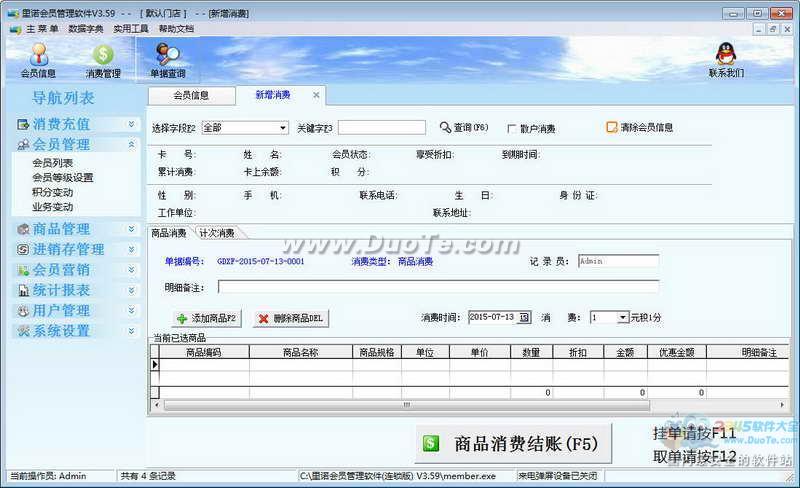Click the 删除商品DEL button
800x488 pixels.
click(291, 319)
